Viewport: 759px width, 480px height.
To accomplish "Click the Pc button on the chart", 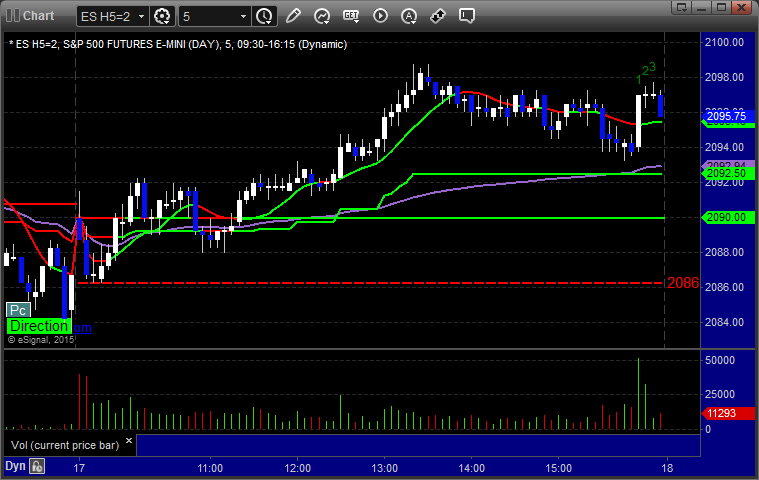I will click(18, 310).
